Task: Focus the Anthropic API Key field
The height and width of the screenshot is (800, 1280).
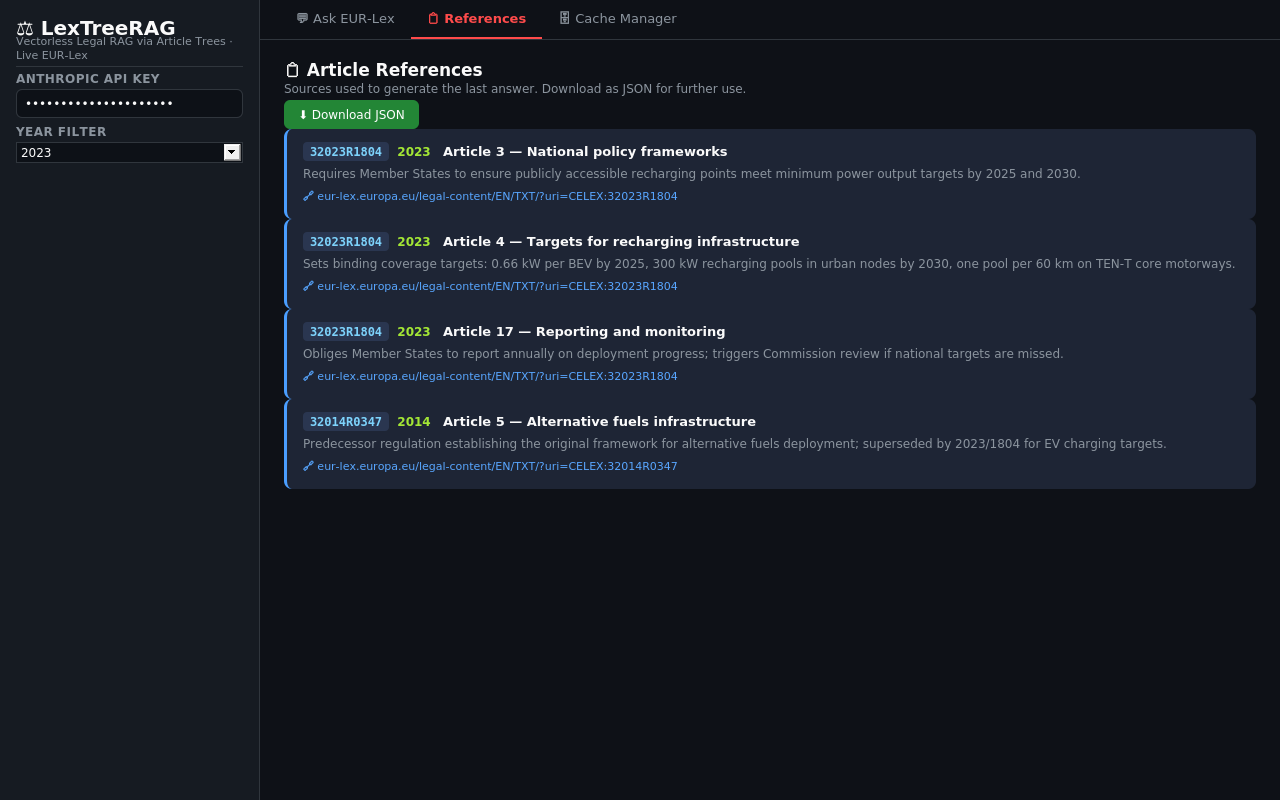Action: click(x=129, y=103)
